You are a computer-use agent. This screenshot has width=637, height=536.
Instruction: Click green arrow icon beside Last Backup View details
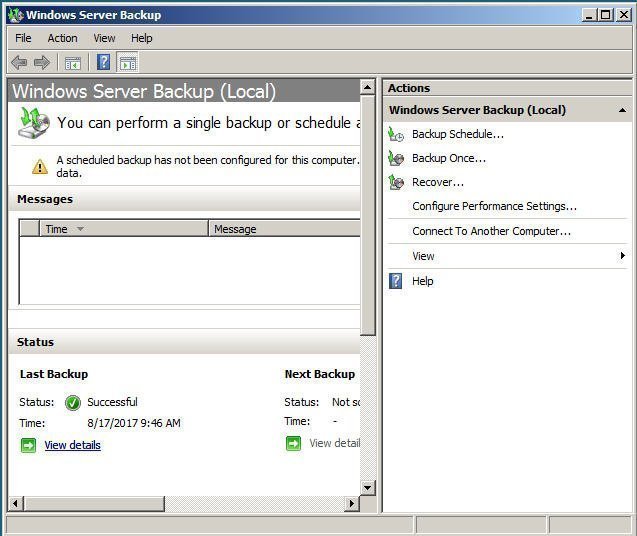pyautogui.click(x=28, y=445)
